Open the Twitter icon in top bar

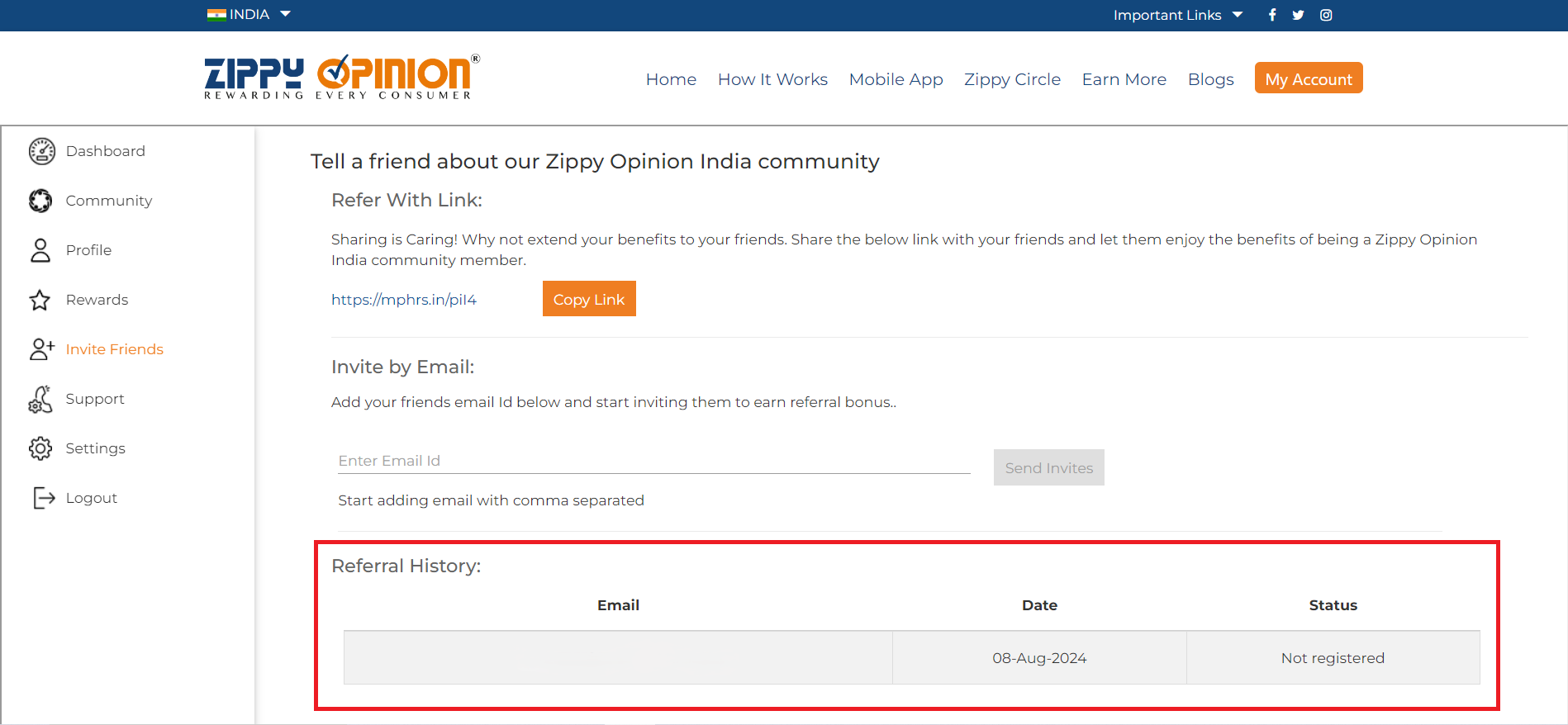tap(1298, 15)
